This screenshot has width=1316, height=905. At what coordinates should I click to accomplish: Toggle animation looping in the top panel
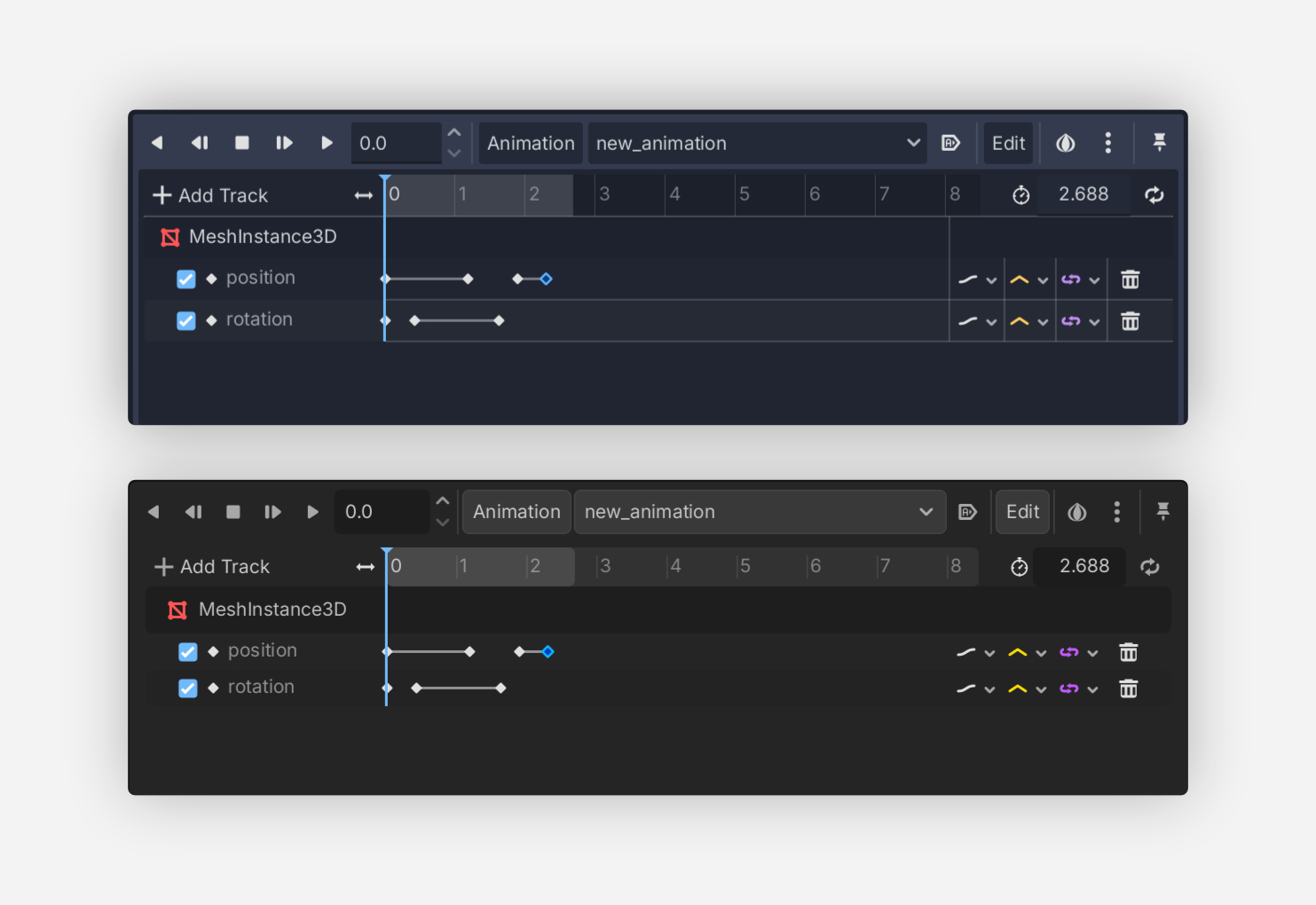(1154, 195)
